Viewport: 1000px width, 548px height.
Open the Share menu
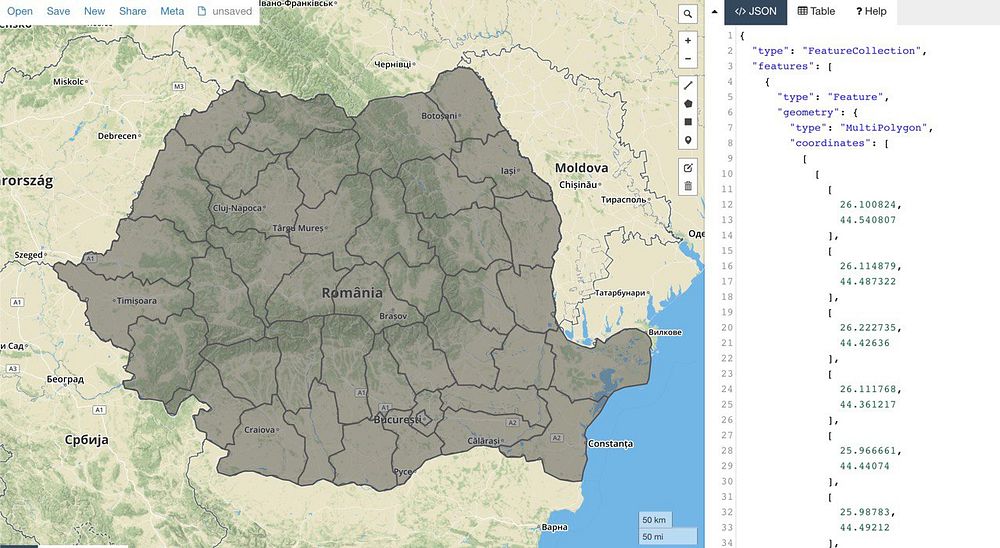133,11
